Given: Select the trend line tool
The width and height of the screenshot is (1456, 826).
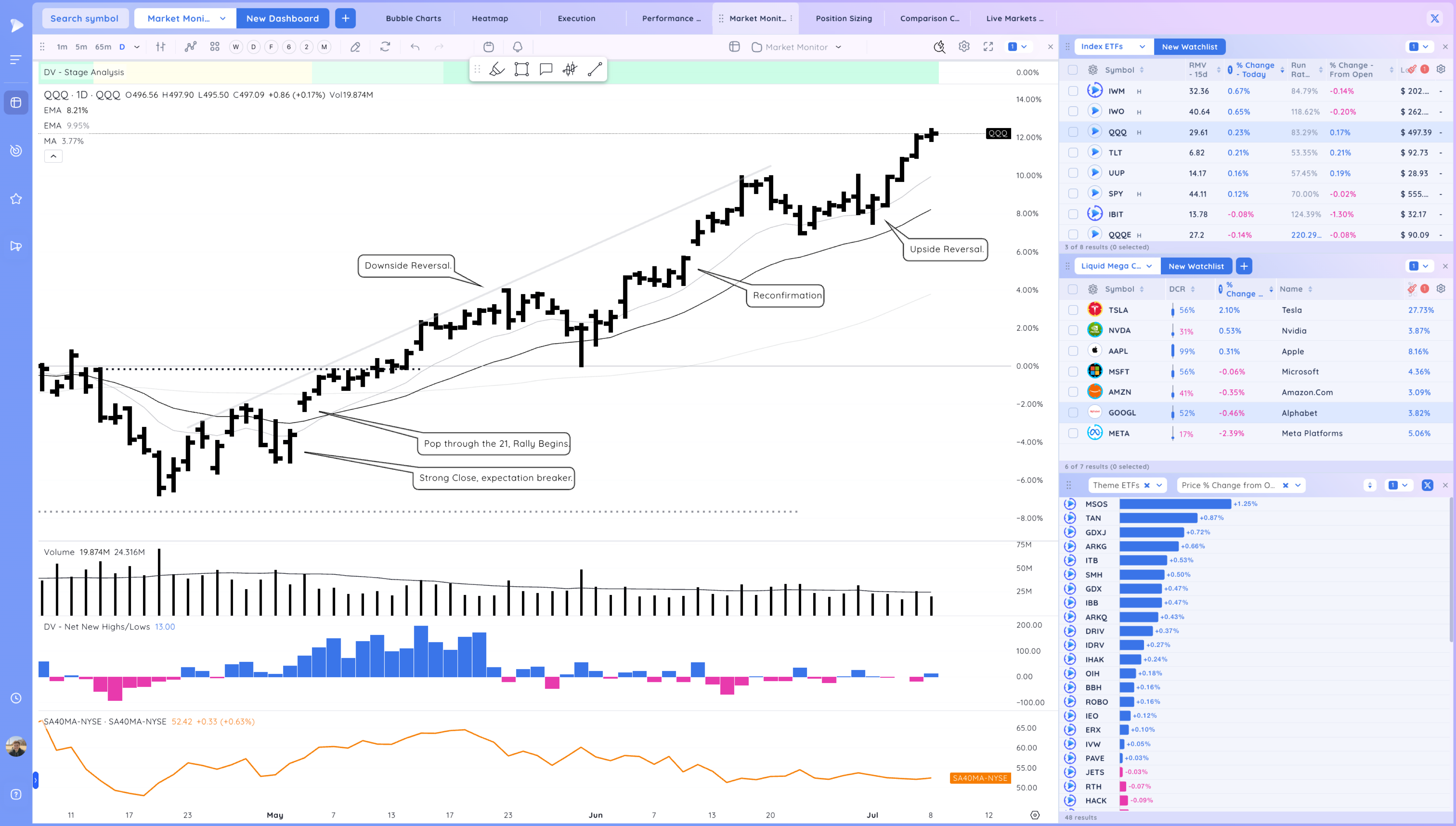Looking at the screenshot, I should (595, 69).
